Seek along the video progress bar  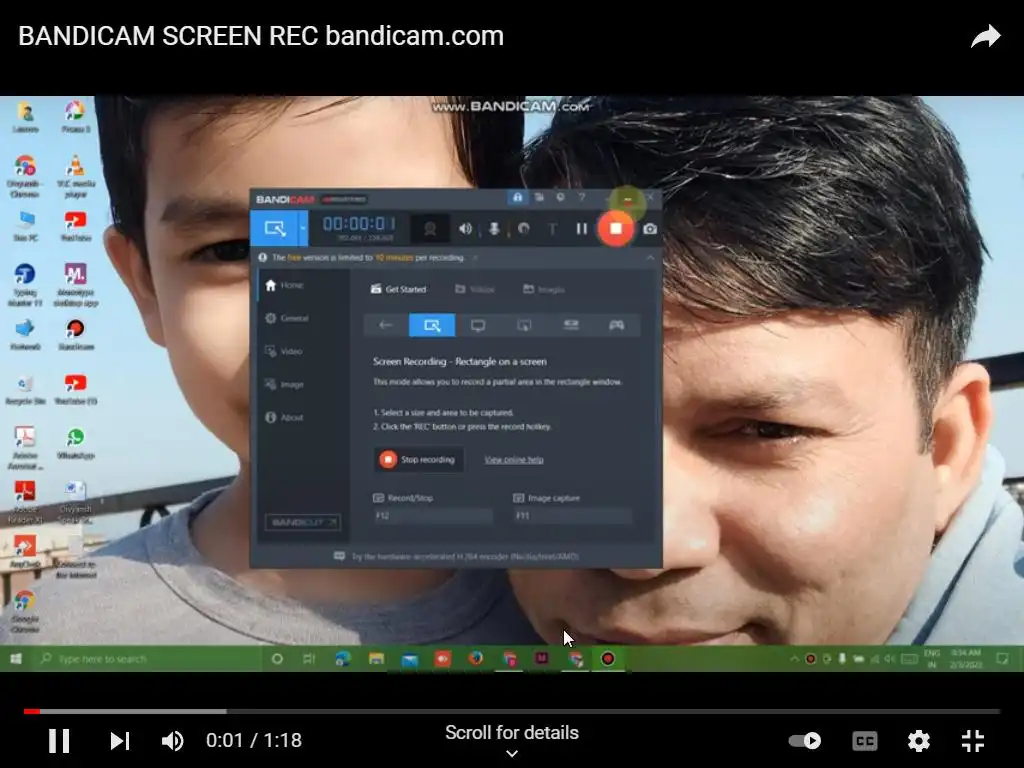(512, 711)
